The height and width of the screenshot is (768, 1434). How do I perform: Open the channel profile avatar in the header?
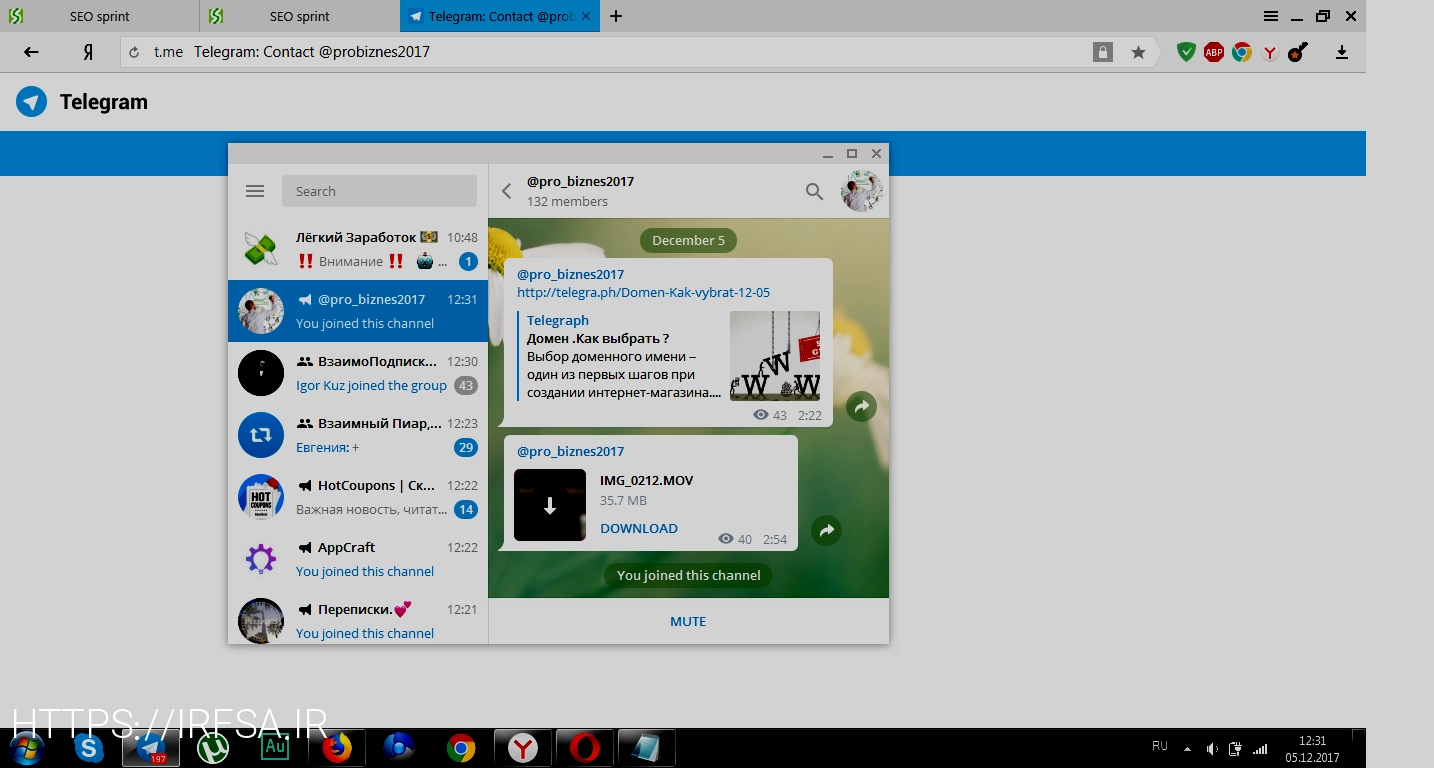(862, 191)
